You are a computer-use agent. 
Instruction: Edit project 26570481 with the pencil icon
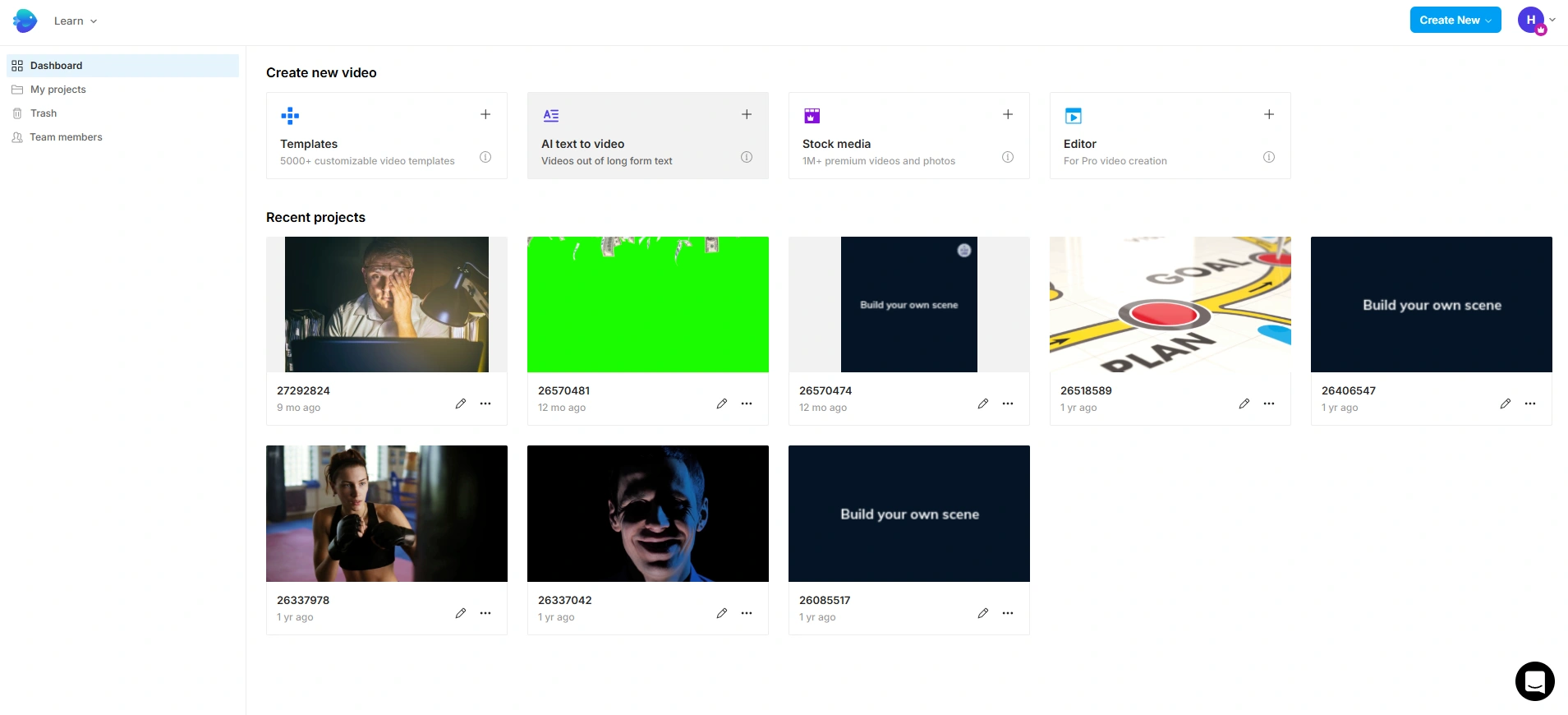pyautogui.click(x=722, y=404)
